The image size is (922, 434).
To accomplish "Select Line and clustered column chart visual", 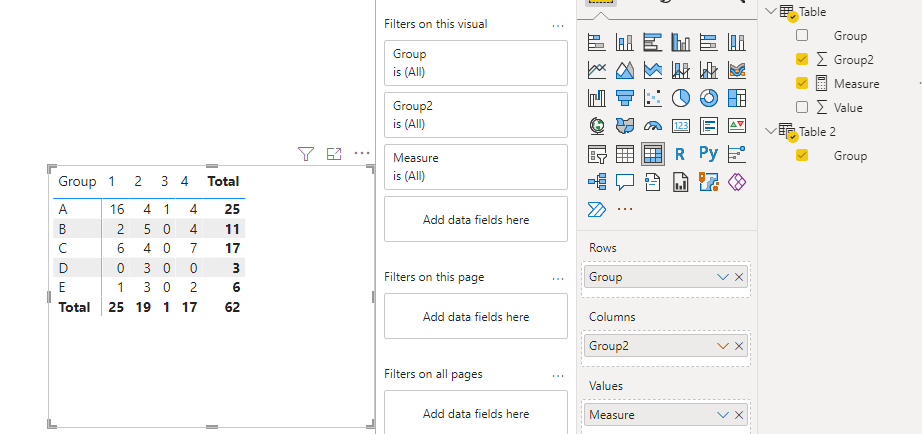I will point(709,70).
